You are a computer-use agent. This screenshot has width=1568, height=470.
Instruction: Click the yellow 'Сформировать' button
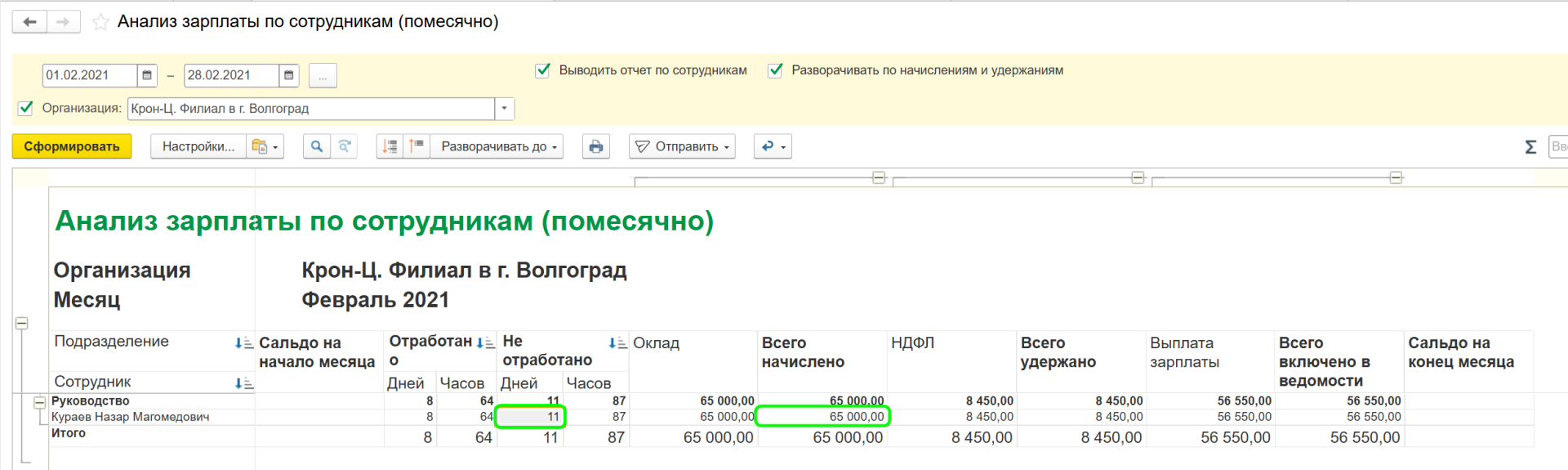click(x=72, y=146)
